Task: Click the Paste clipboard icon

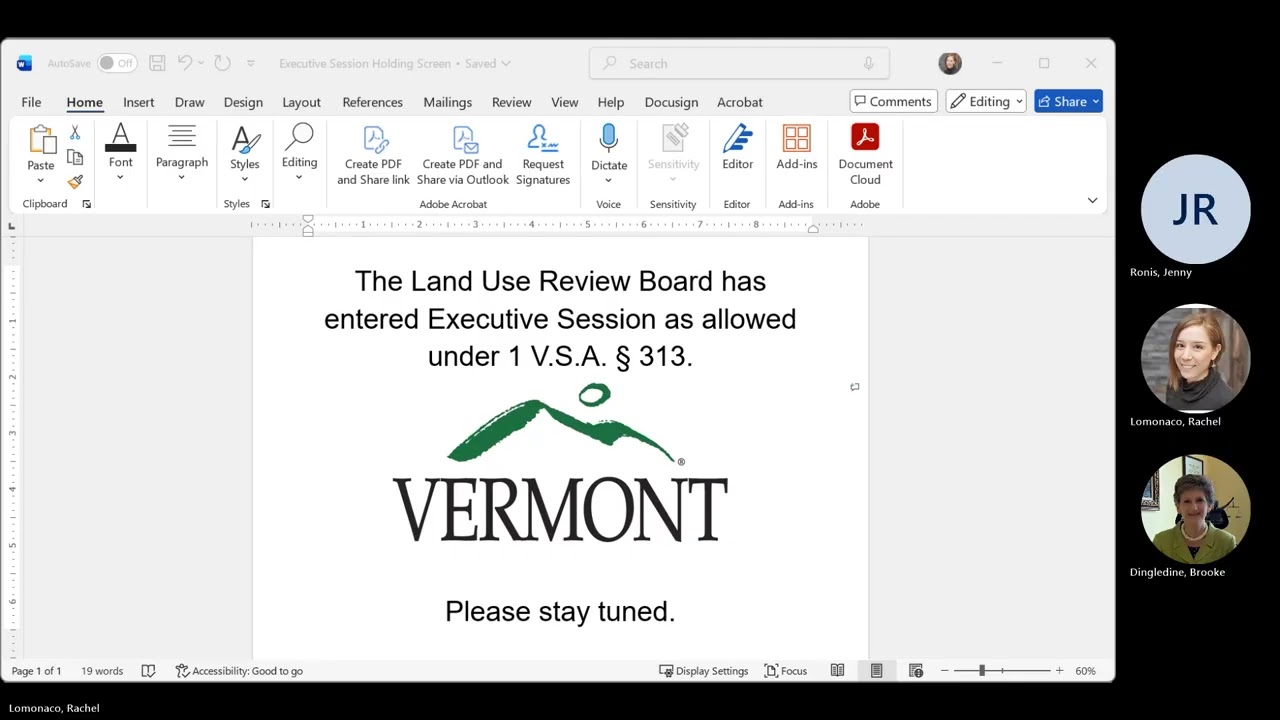Action: pyautogui.click(x=41, y=139)
